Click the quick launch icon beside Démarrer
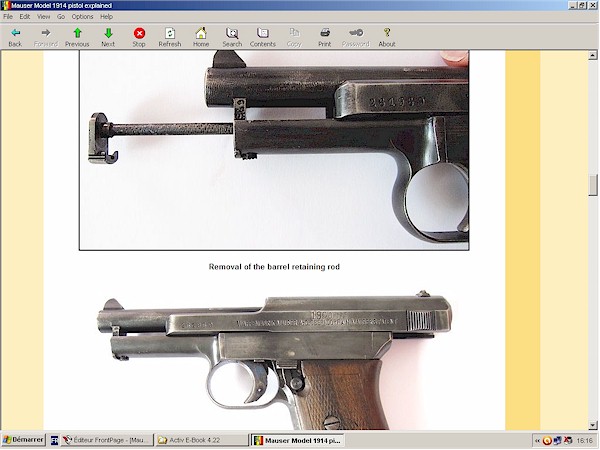This screenshot has width=600, height=450. pyautogui.click(x=54, y=440)
